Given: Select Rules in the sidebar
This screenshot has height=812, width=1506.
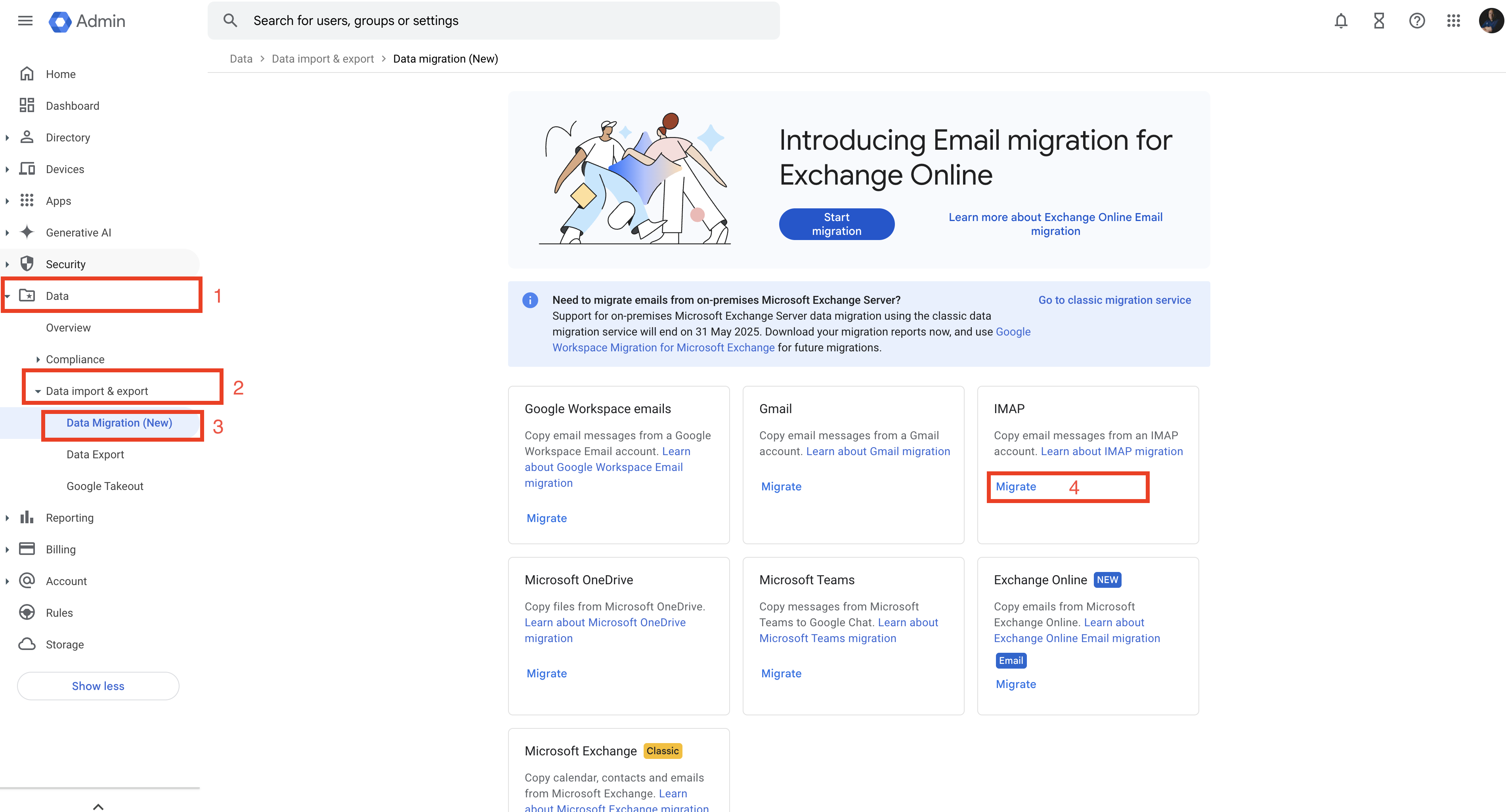Looking at the screenshot, I should pyautogui.click(x=59, y=612).
